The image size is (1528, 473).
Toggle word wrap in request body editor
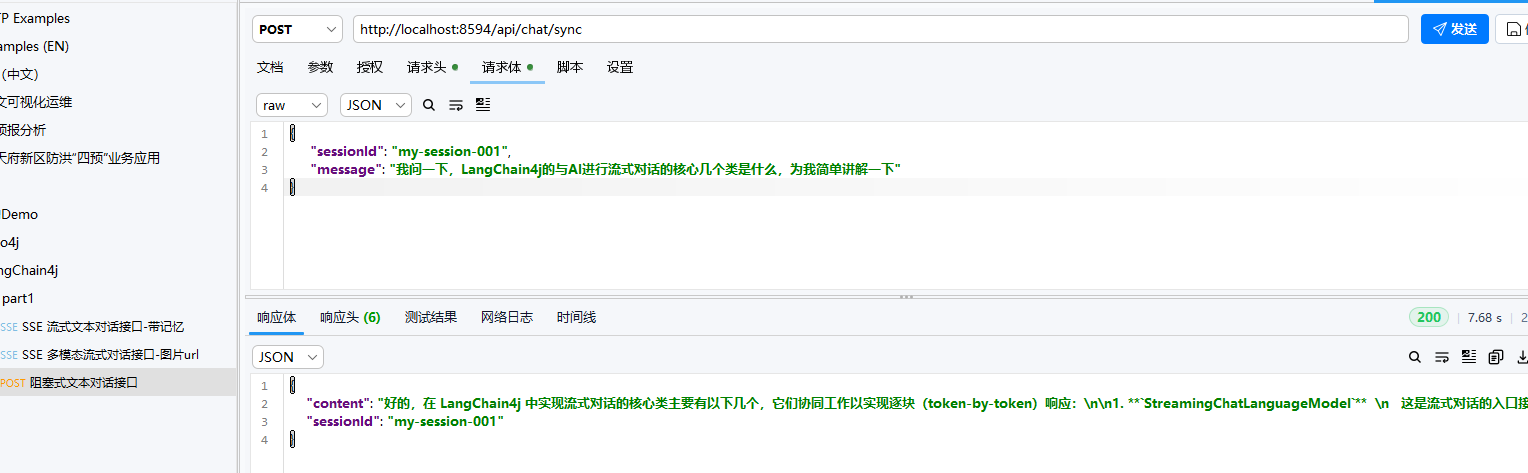456,105
